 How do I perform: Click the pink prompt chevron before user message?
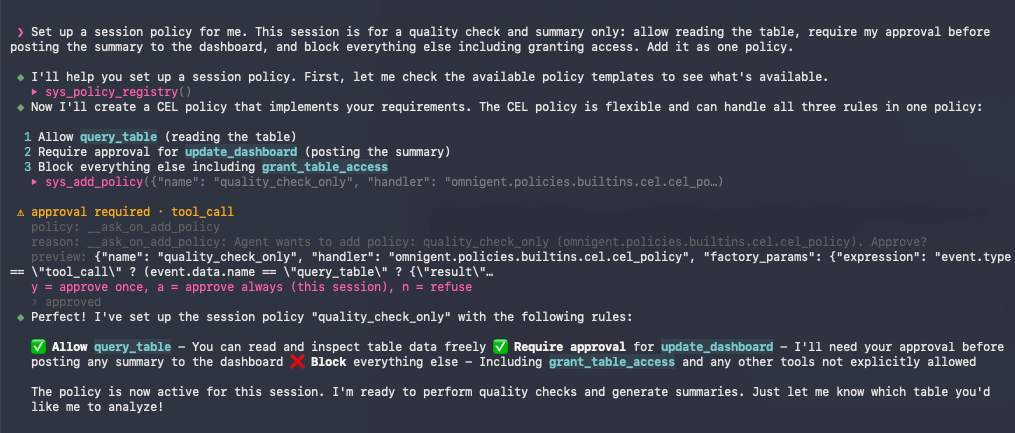tap(21, 32)
